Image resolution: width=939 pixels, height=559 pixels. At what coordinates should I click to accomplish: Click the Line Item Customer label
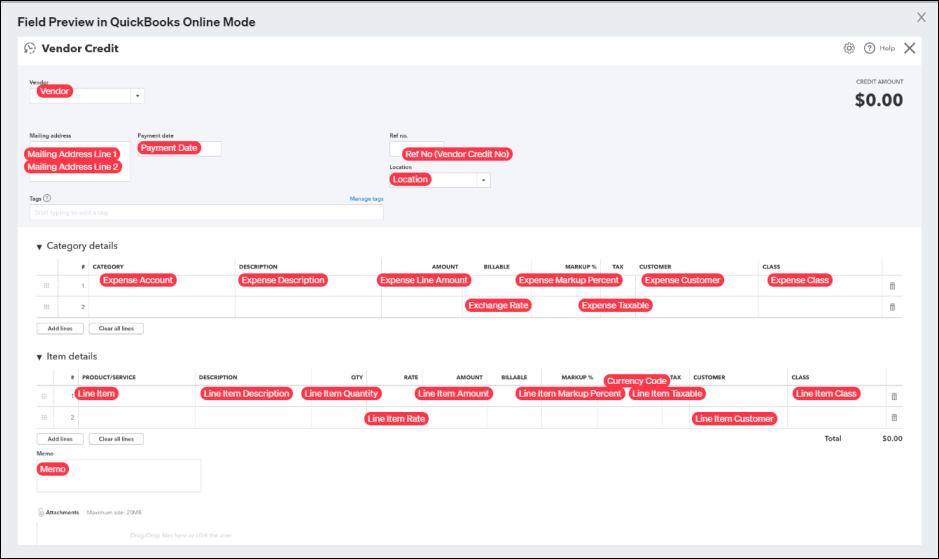point(734,418)
